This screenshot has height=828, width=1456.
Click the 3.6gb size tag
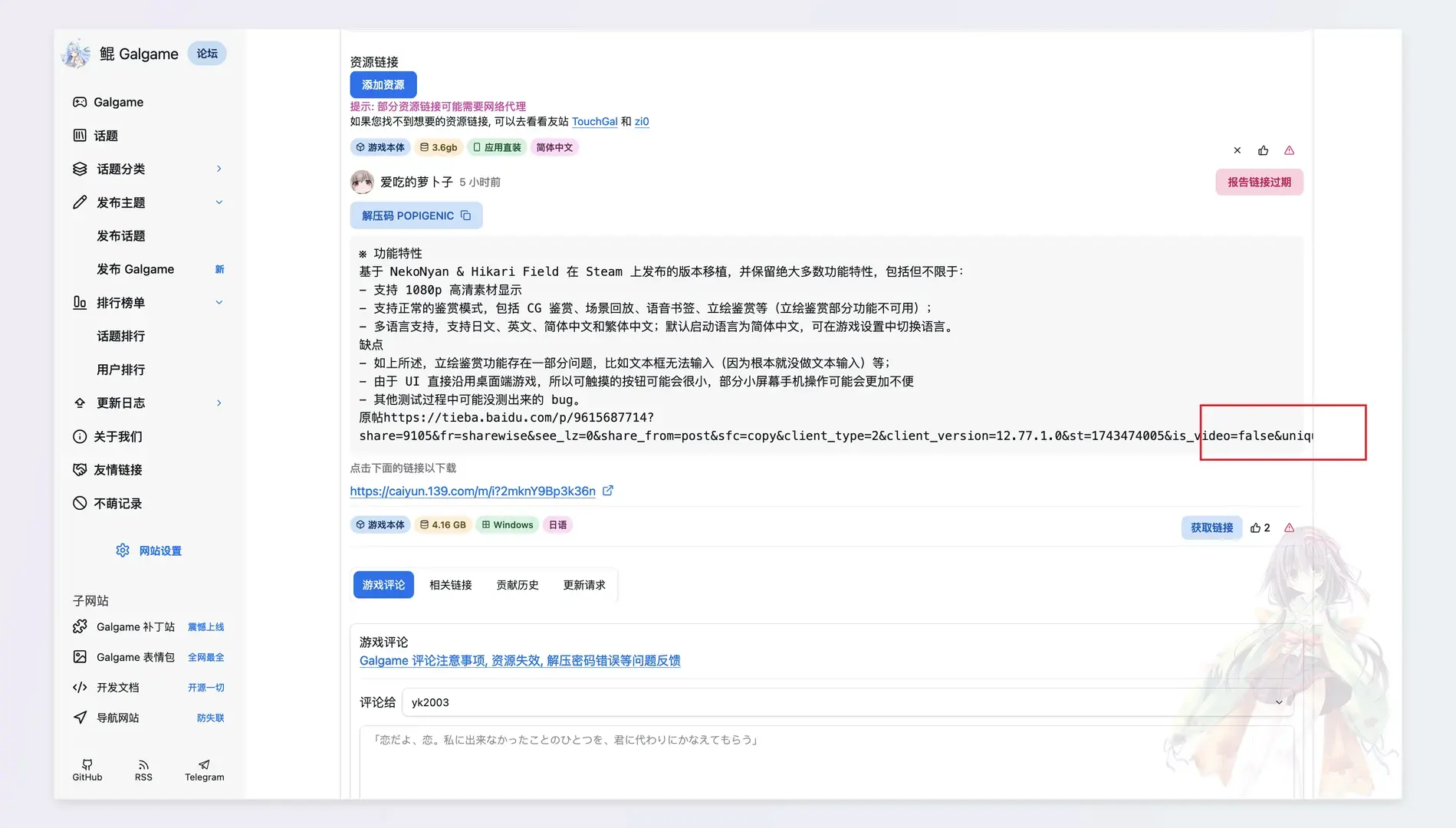point(439,147)
